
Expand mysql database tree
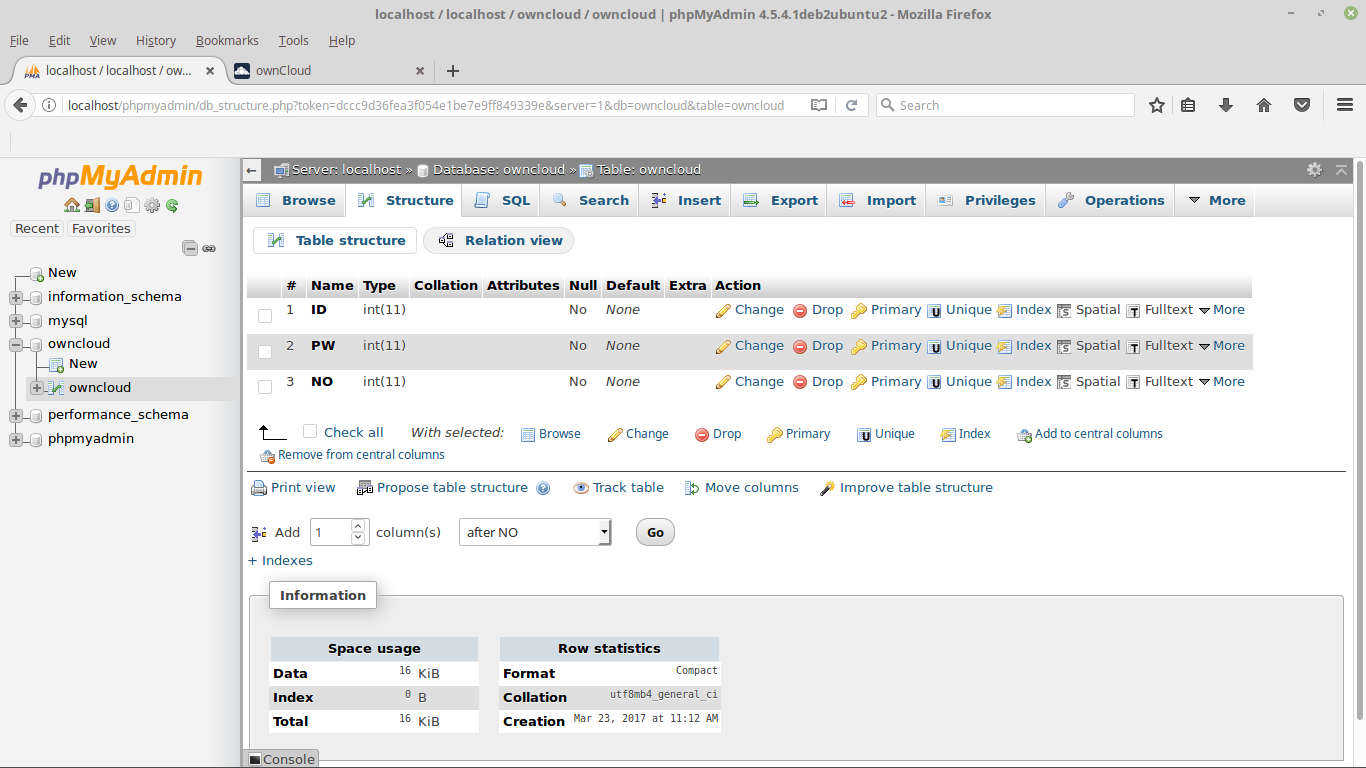pyautogui.click(x=15, y=321)
